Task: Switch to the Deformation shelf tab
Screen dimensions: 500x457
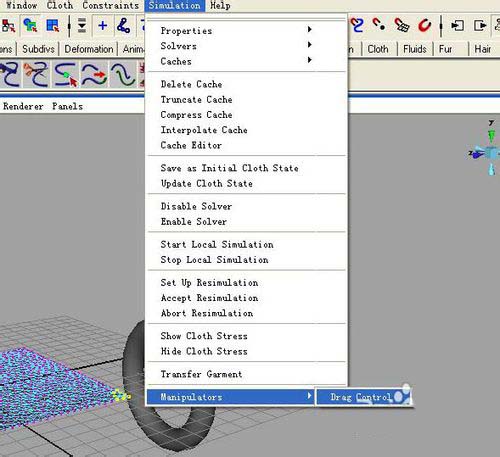Action: tap(89, 49)
